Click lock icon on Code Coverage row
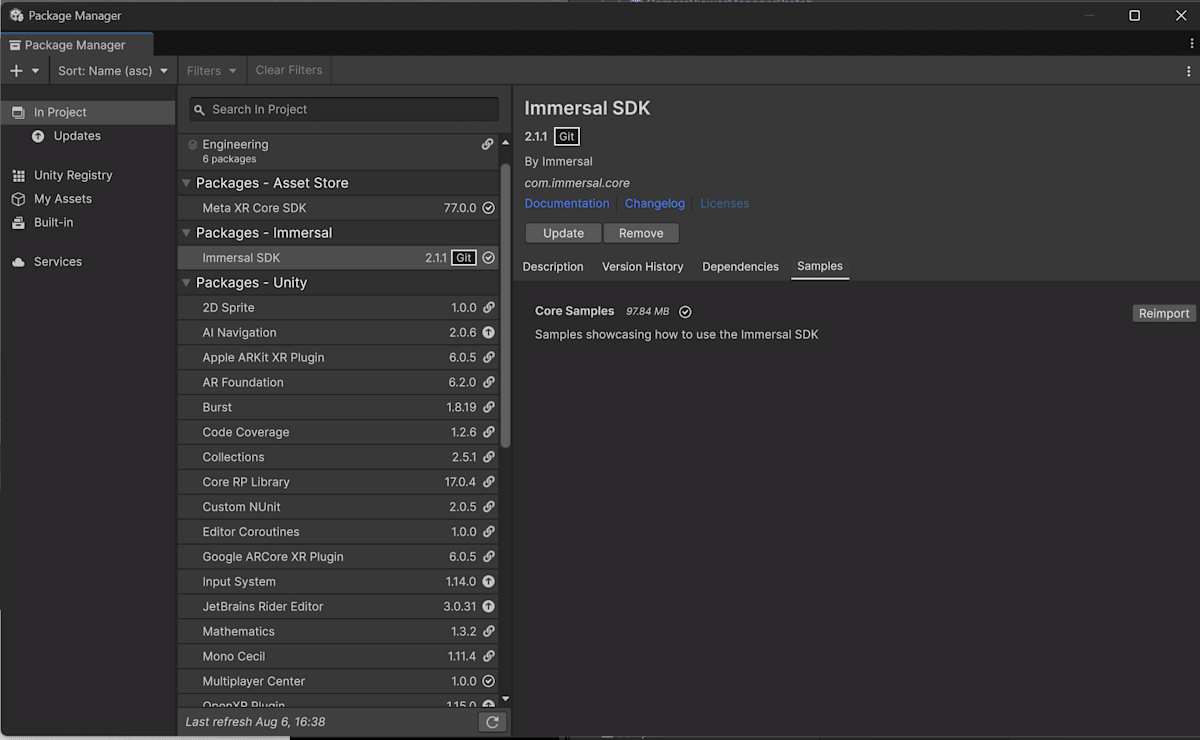1200x740 pixels. click(x=488, y=433)
